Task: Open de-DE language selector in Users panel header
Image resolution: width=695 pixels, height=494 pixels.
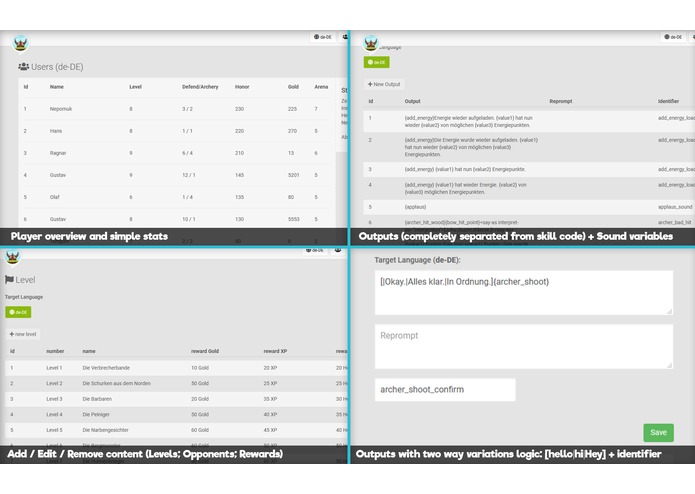Action: point(323,37)
